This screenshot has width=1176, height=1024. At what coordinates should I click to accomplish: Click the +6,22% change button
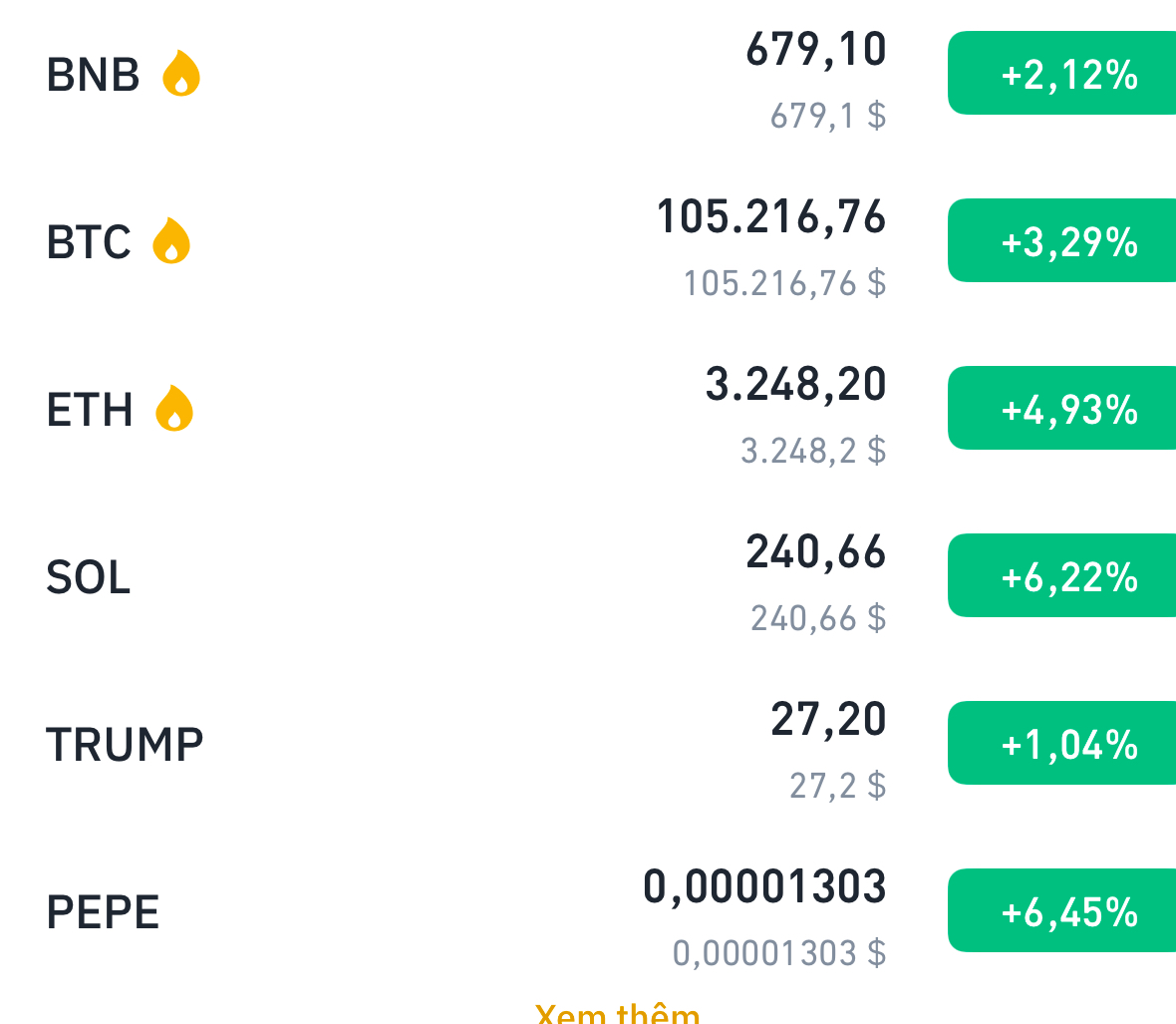pyautogui.click(x=1066, y=576)
